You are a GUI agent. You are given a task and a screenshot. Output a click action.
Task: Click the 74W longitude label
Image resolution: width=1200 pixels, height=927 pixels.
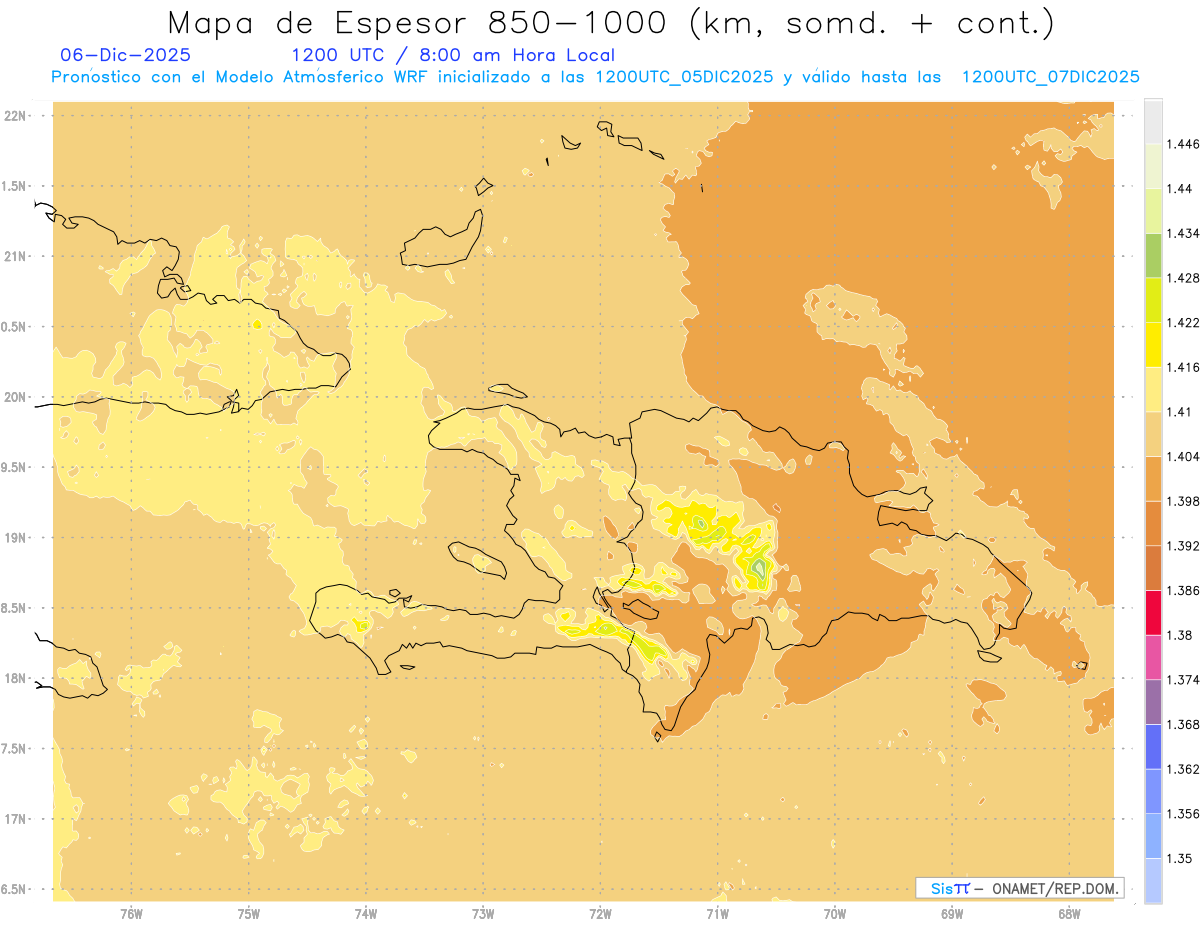366,914
